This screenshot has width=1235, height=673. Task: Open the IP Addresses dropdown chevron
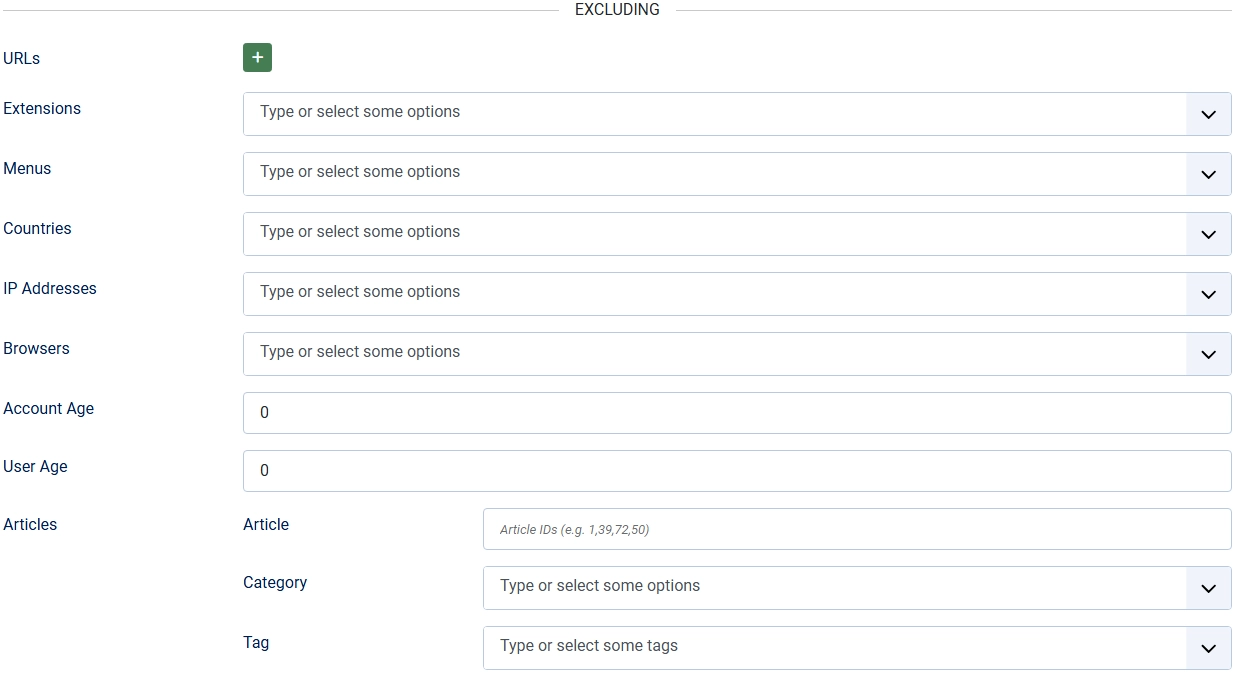pyautogui.click(x=1208, y=293)
